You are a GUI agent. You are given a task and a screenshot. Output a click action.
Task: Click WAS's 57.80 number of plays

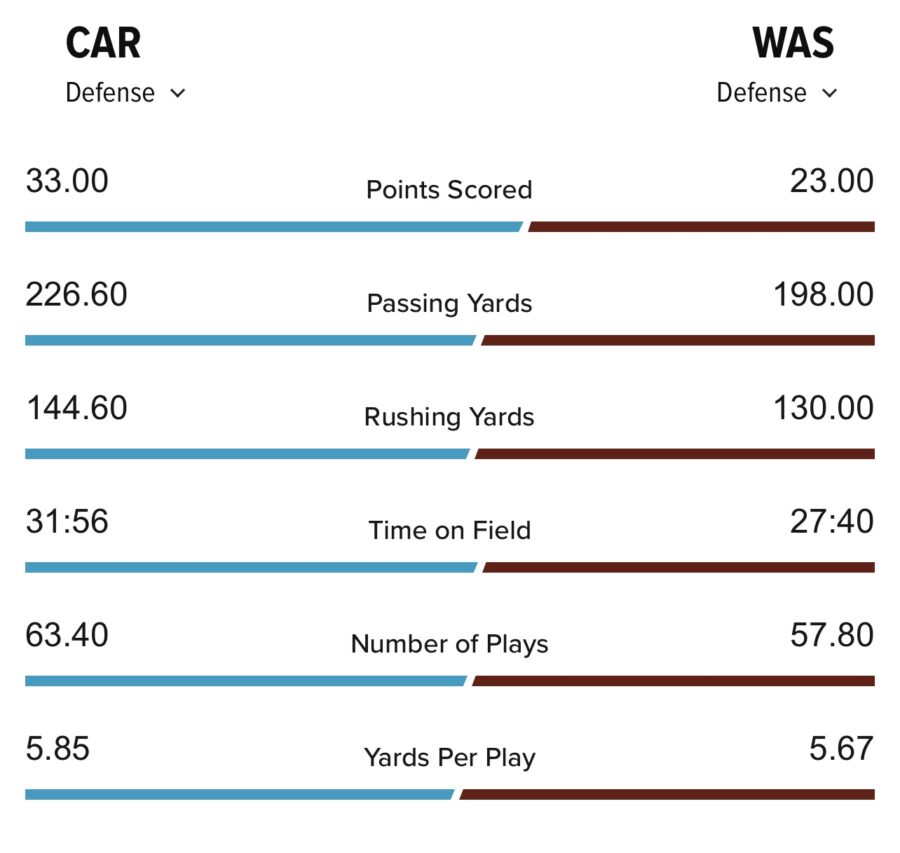(x=831, y=635)
